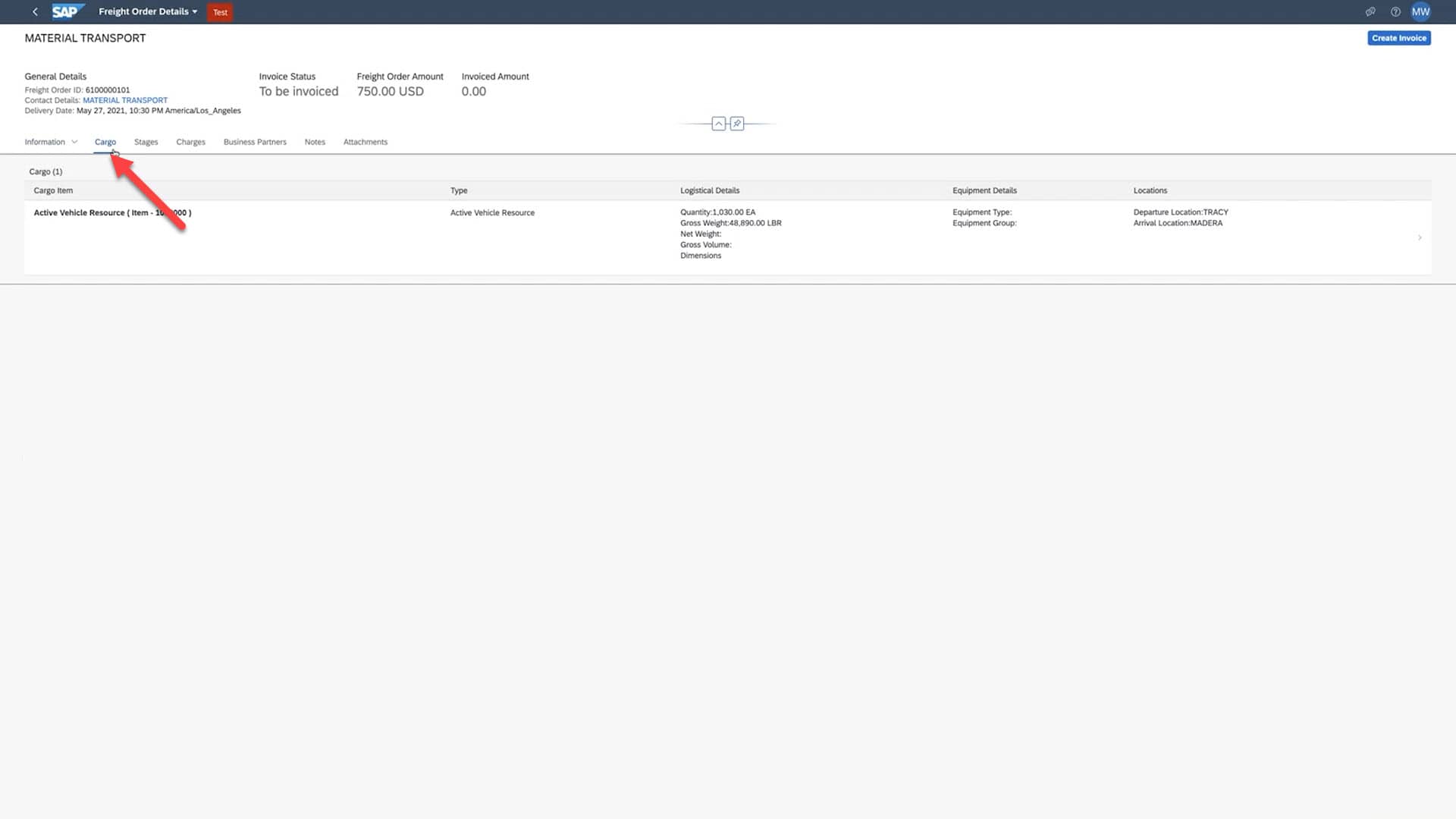The image size is (1456, 819).
Task: Switch to the Information tab
Action: pos(45,142)
